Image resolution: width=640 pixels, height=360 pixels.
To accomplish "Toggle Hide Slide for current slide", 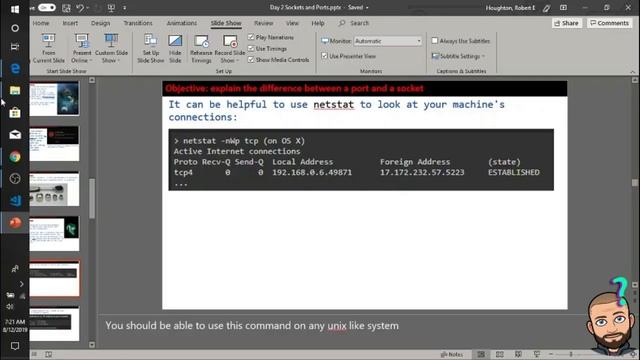I will [x=175, y=49].
